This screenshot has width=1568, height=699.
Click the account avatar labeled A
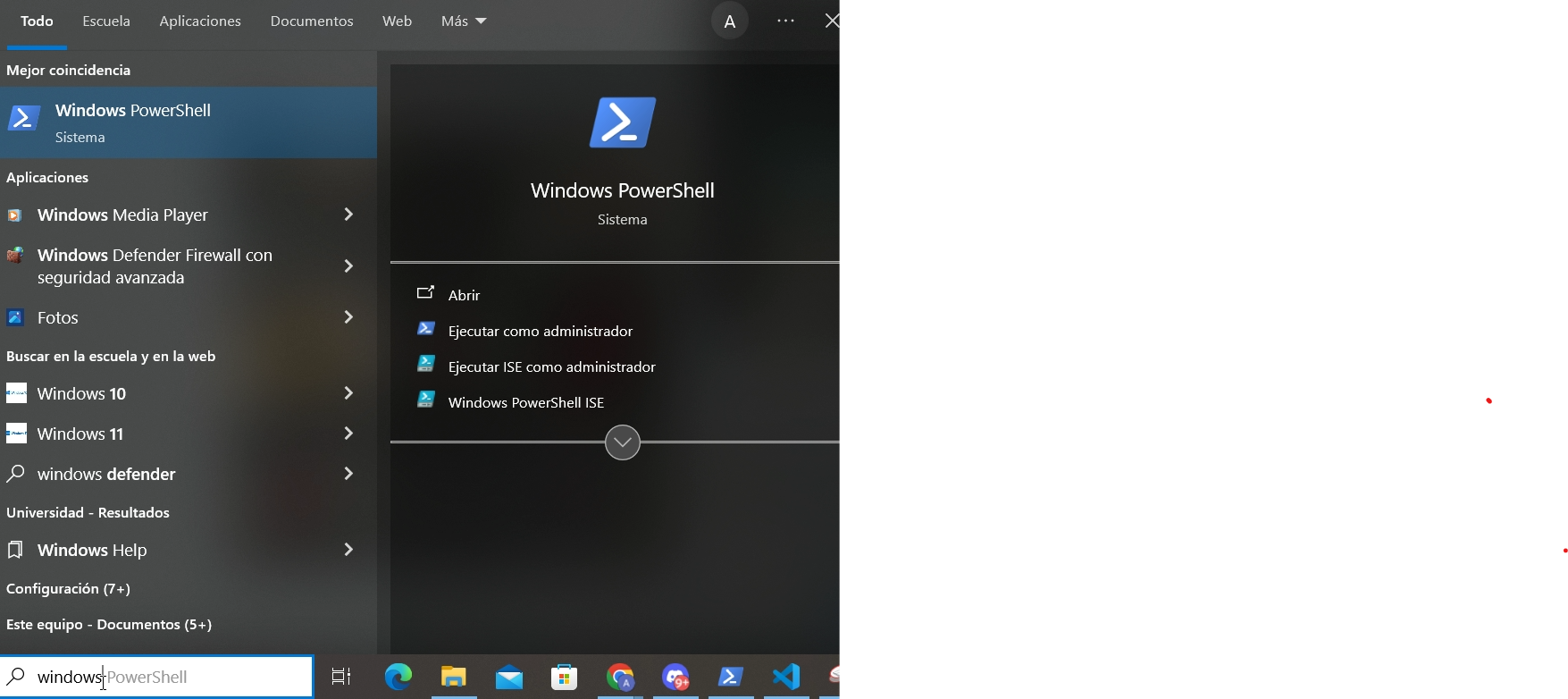pyautogui.click(x=730, y=21)
